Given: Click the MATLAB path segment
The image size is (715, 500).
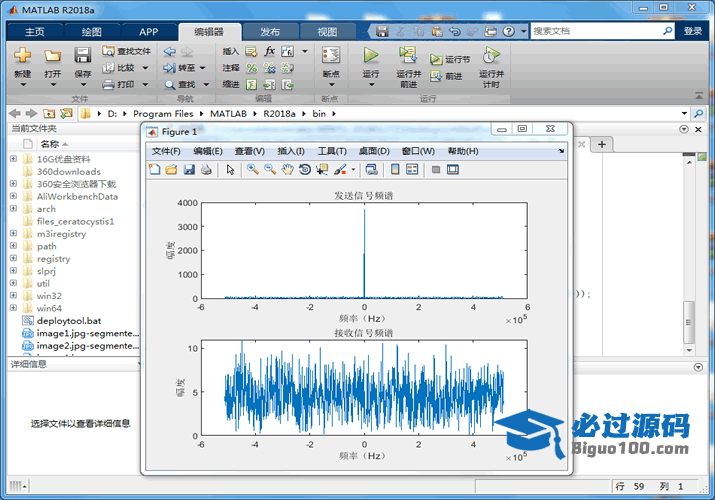Looking at the screenshot, I should click(x=228, y=113).
